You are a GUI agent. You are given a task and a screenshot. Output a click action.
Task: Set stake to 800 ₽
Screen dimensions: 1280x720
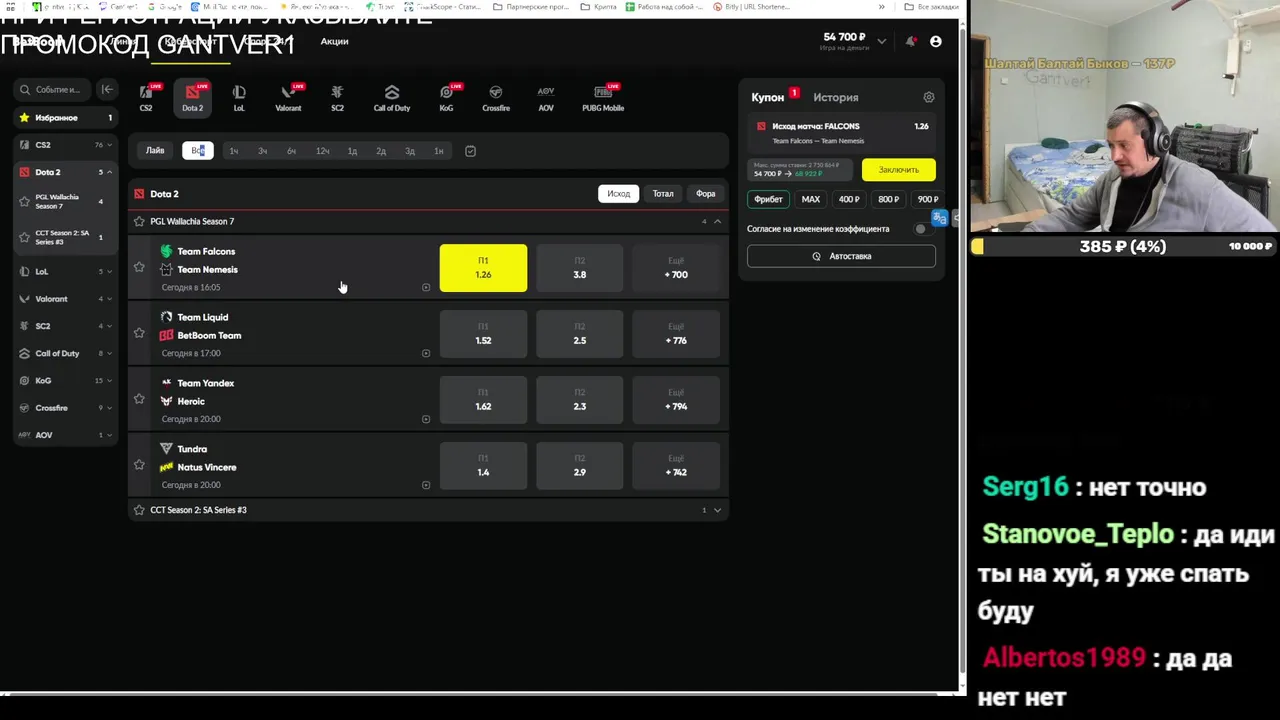888,199
